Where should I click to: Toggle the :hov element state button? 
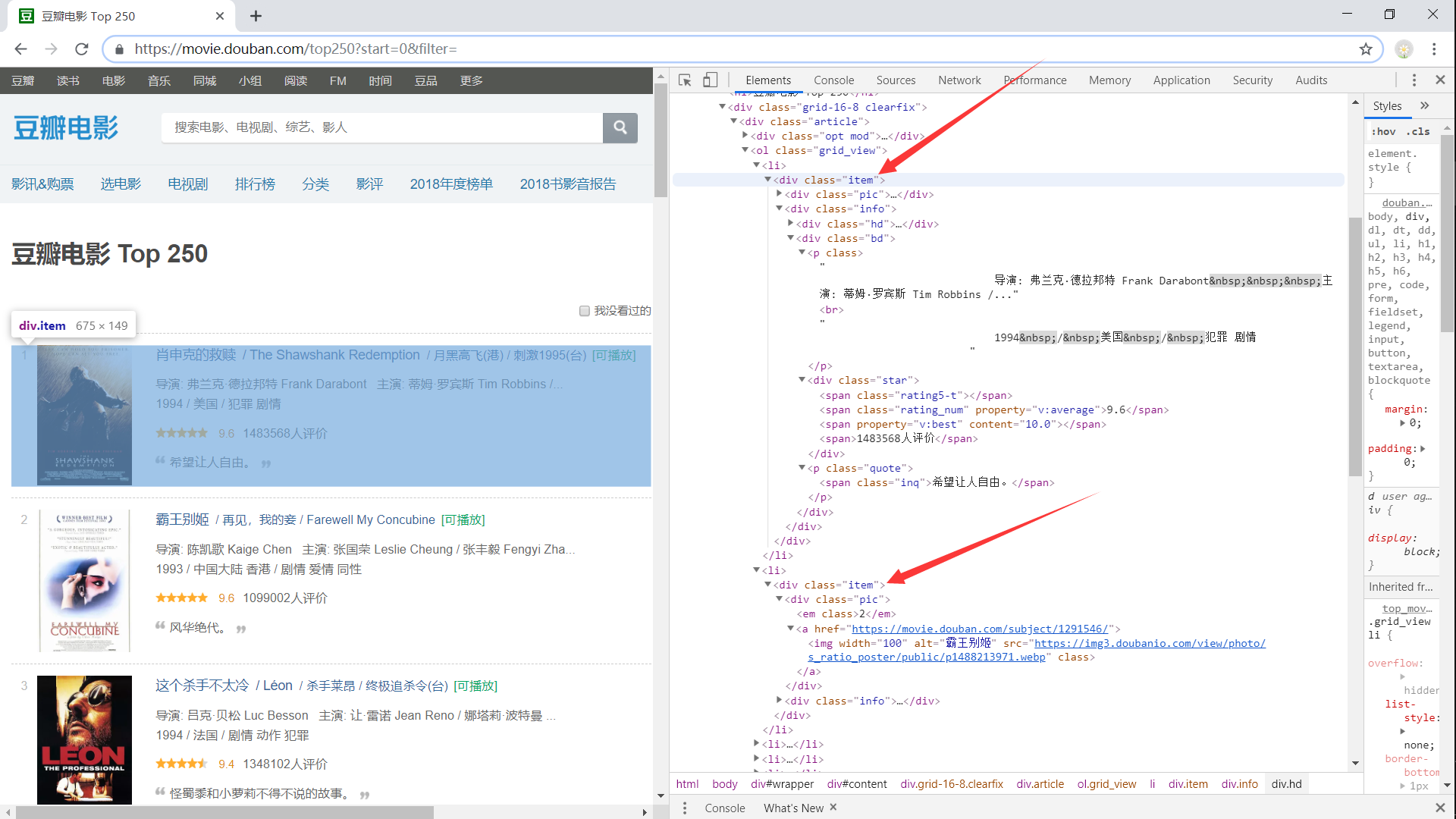[1383, 131]
